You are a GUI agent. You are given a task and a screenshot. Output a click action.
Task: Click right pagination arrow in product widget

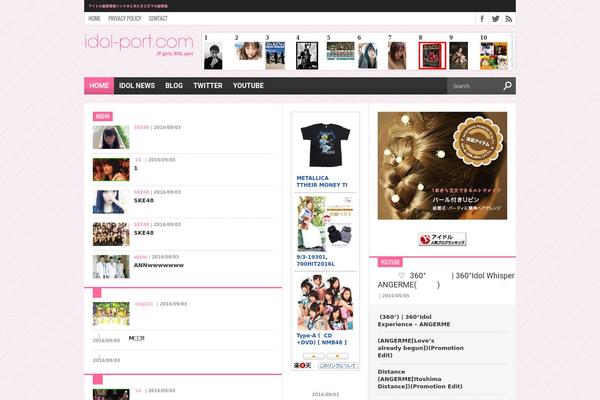point(337,356)
